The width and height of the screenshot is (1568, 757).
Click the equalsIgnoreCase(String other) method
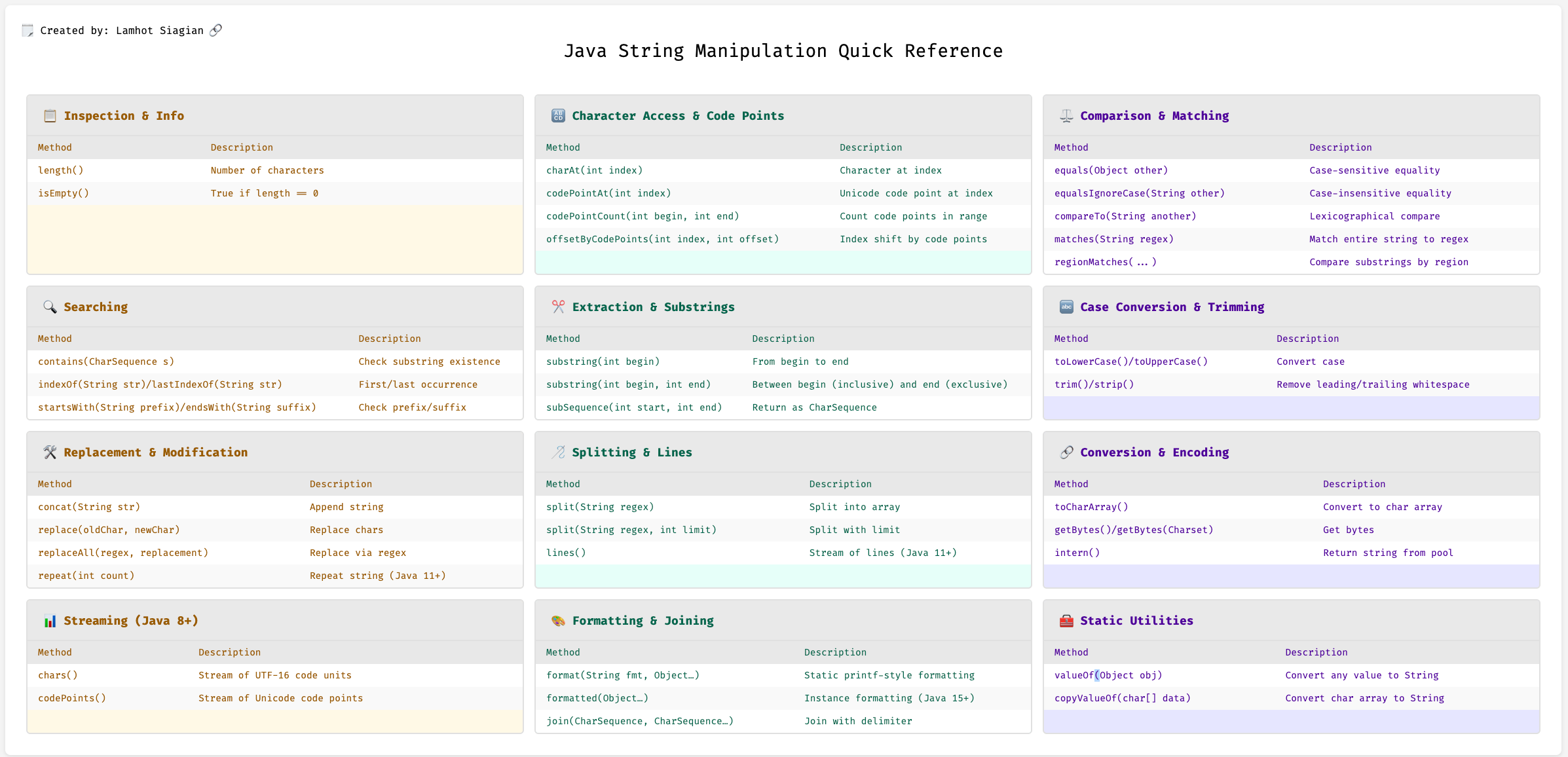(1139, 193)
